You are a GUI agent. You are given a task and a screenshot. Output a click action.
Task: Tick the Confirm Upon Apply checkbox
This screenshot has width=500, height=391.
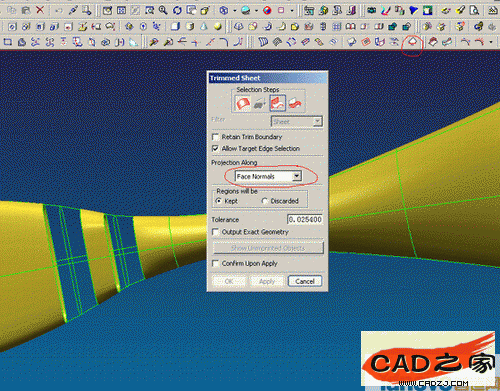[216, 263]
